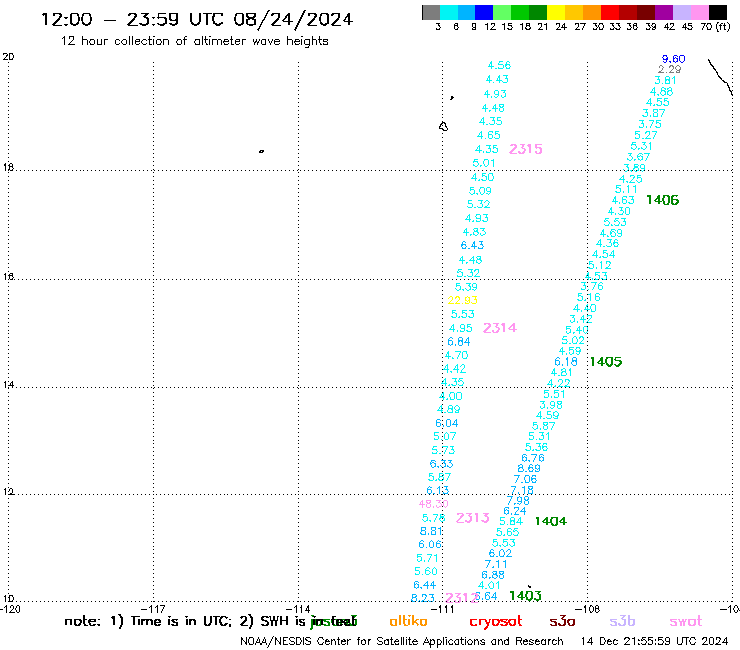The height and width of the screenshot is (650, 740).
Task: Click the bright red 33 ft legend swatch
Action: tap(610, 12)
